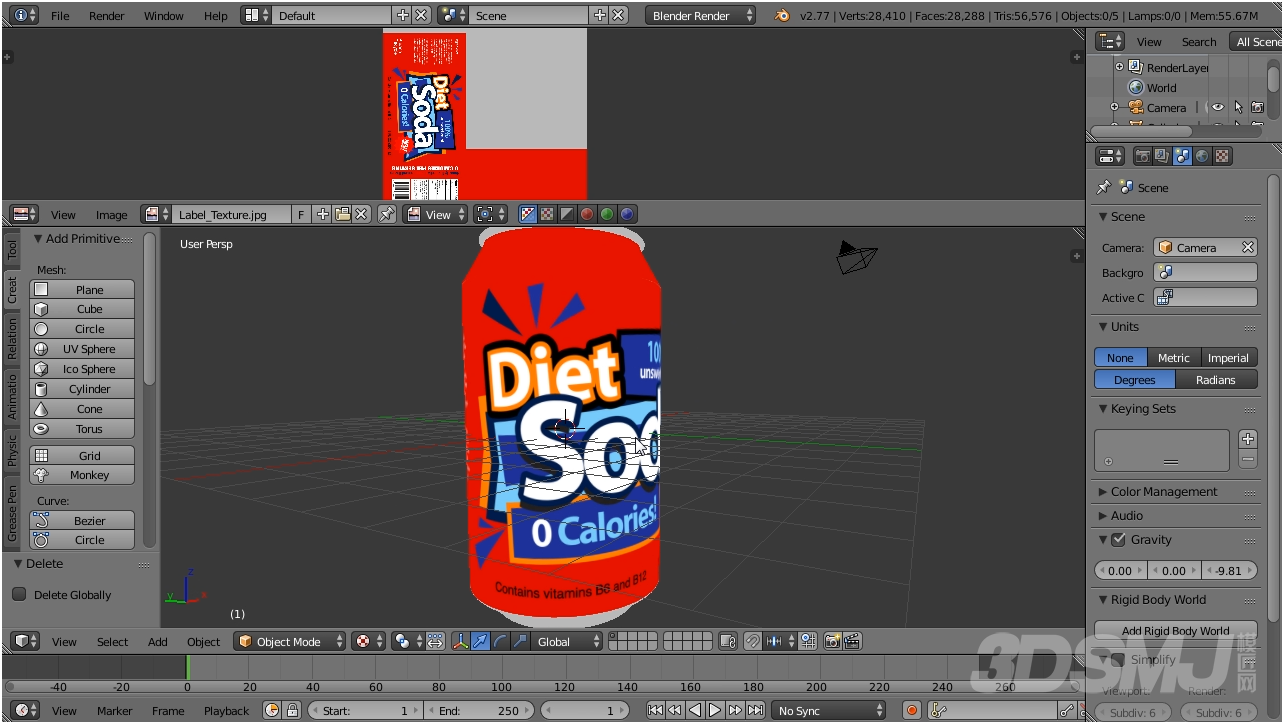Image resolution: width=1284 pixels, height=724 pixels.
Task: Enable auto keyframe record button
Action: click(x=912, y=710)
